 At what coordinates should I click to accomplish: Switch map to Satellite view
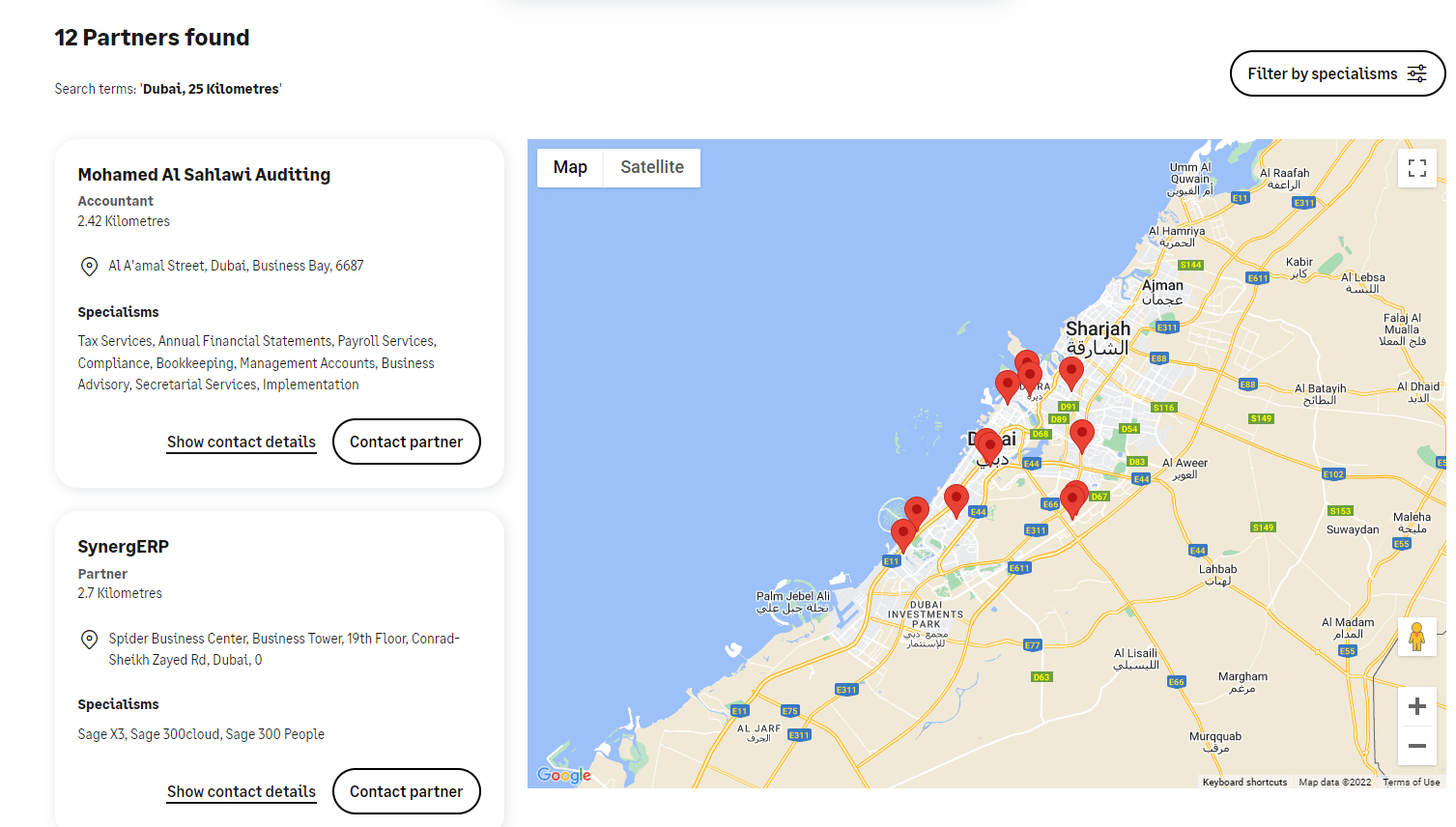(651, 167)
